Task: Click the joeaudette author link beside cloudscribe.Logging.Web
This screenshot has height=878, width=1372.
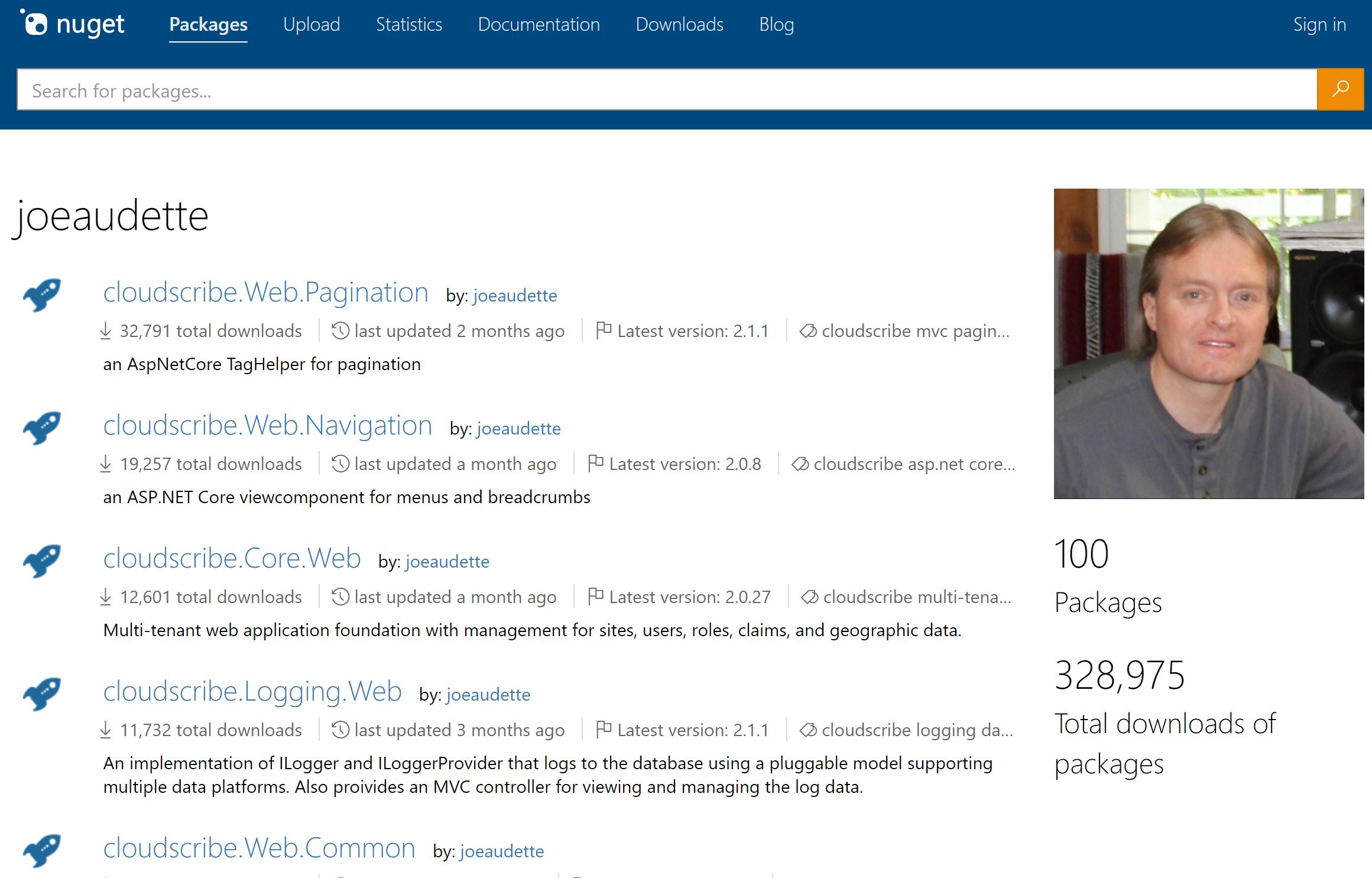Action: (x=488, y=694)
